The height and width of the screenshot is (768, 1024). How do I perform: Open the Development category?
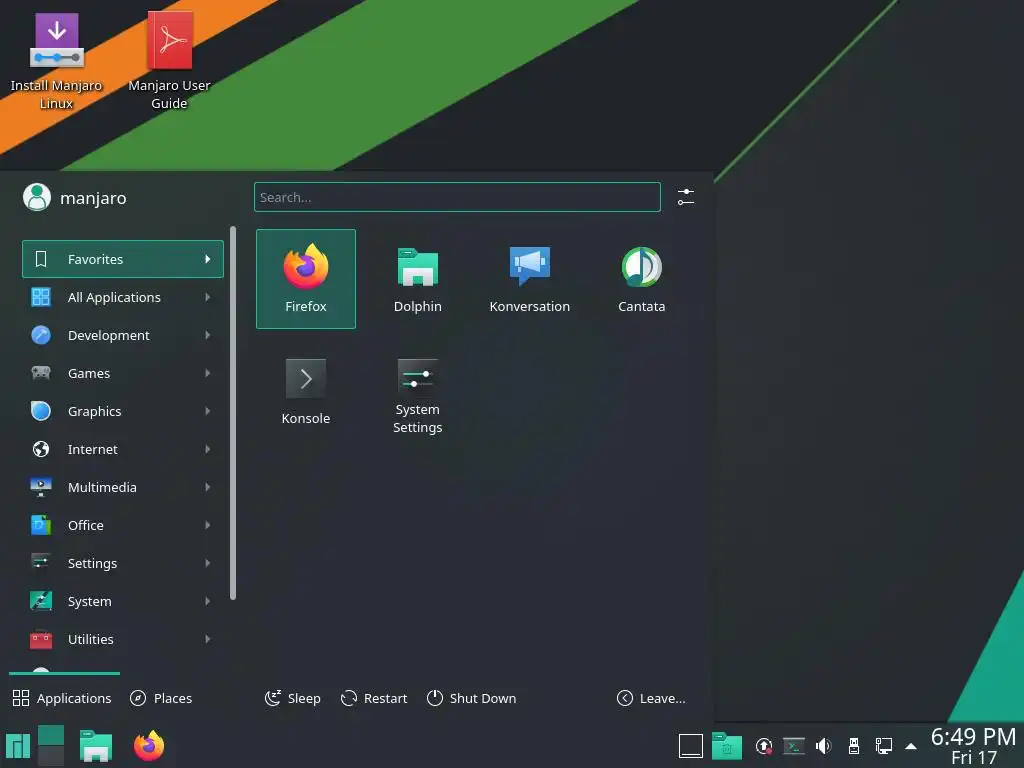[x=123, y=335]
